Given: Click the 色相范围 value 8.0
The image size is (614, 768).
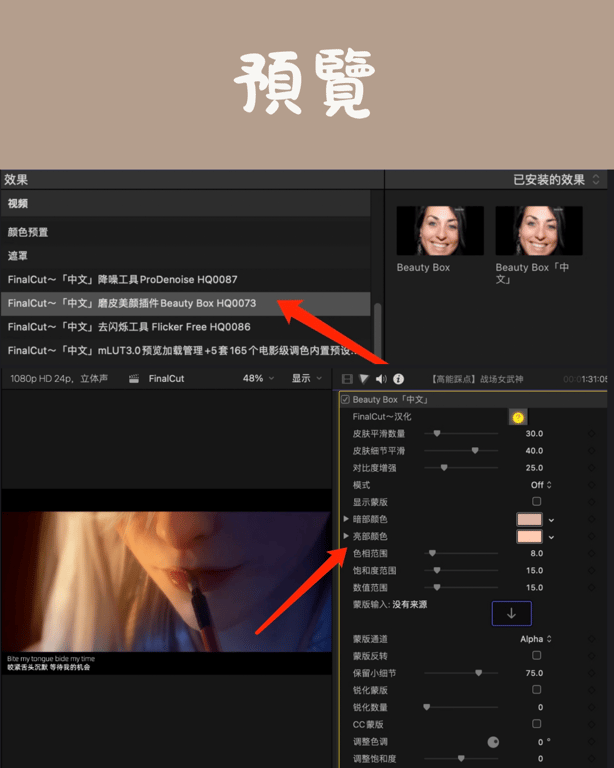Looking at the screenshot, I should (x=537, y=553).
